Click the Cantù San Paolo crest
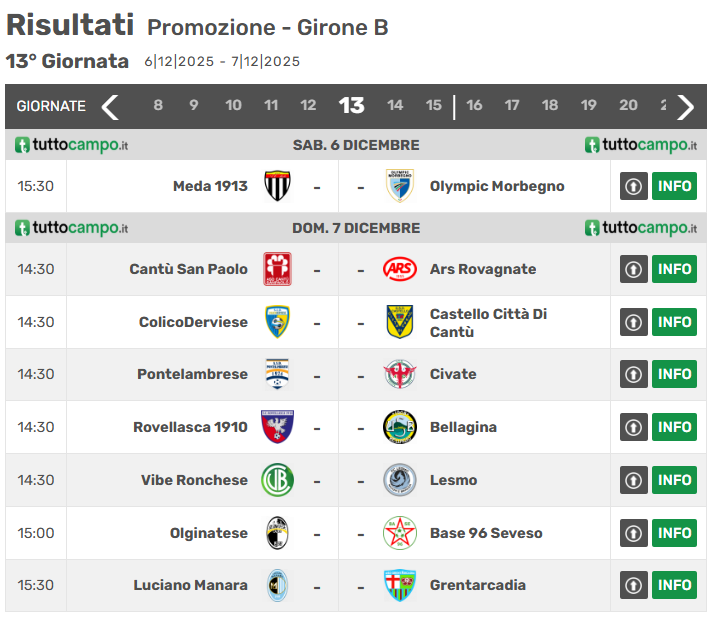Screen dimensions: 712x621 point(277,269)
